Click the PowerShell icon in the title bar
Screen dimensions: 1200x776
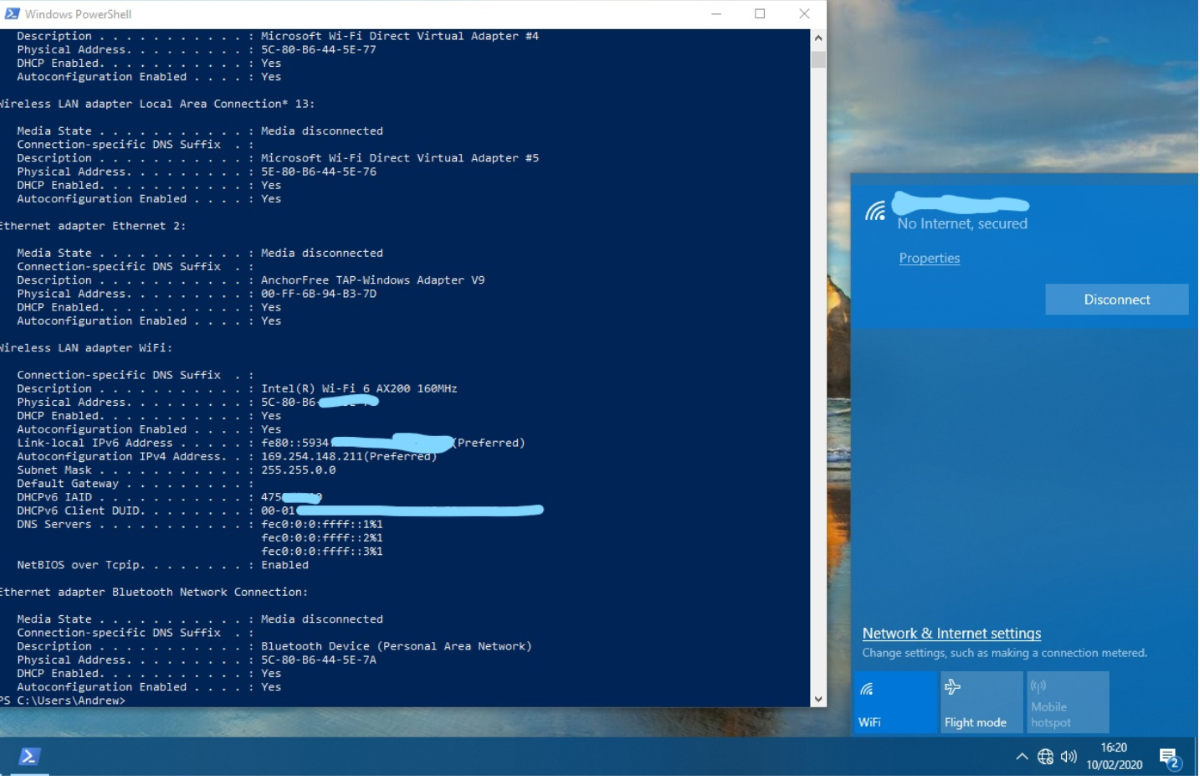coord(11,14)
